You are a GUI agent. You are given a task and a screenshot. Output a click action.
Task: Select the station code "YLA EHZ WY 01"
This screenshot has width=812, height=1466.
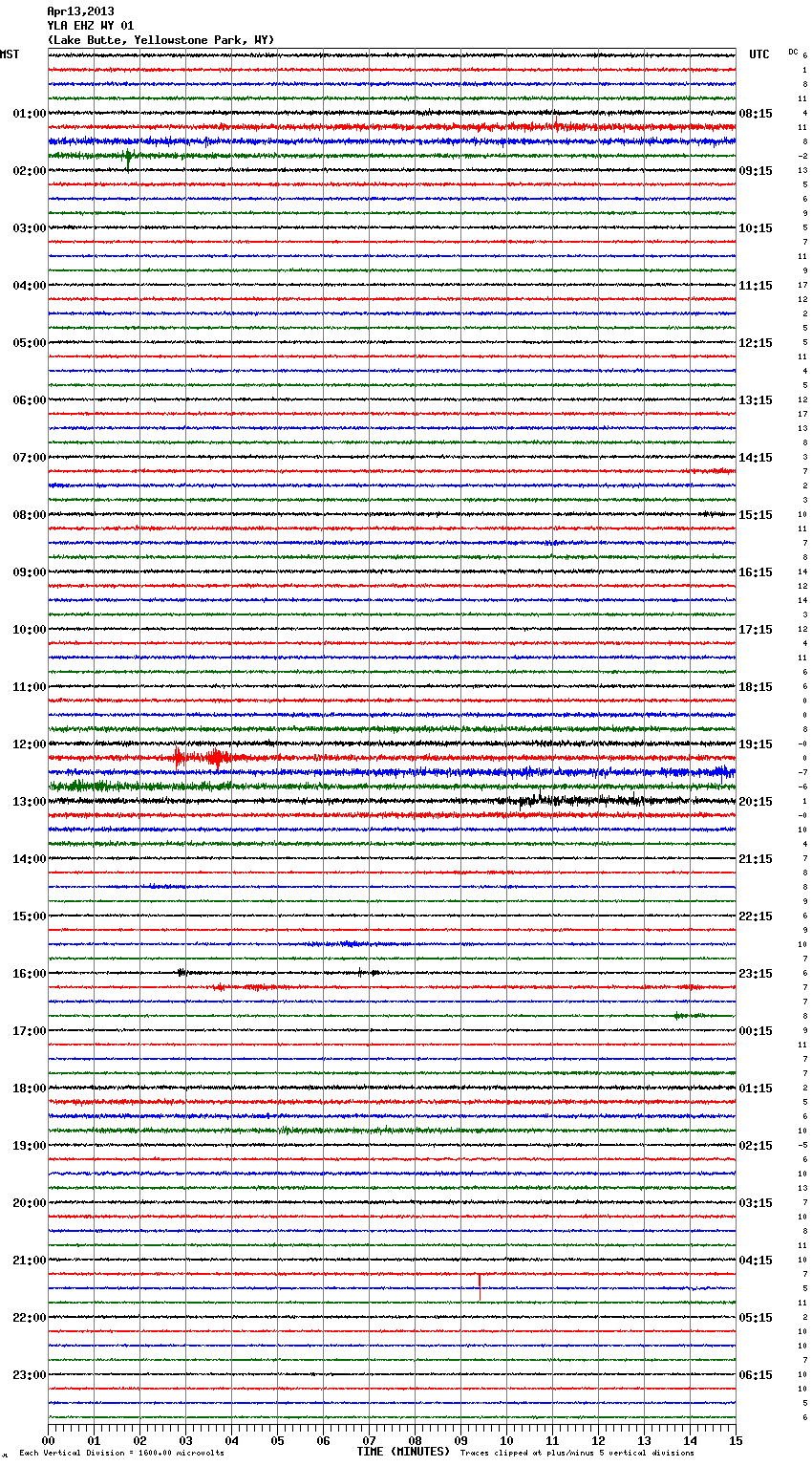[91, 26]
